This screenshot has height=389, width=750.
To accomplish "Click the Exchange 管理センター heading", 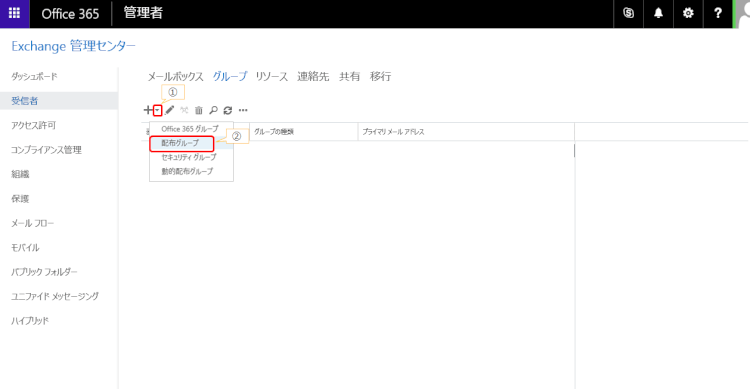I will click(x=73, y=46).
